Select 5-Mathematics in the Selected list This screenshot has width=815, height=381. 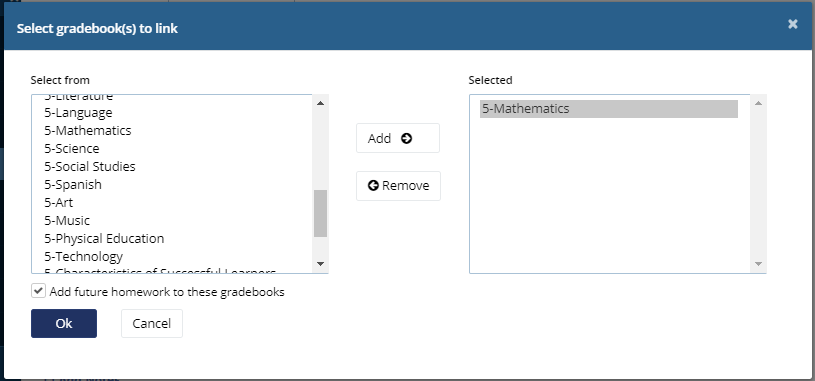click(609, 109)
